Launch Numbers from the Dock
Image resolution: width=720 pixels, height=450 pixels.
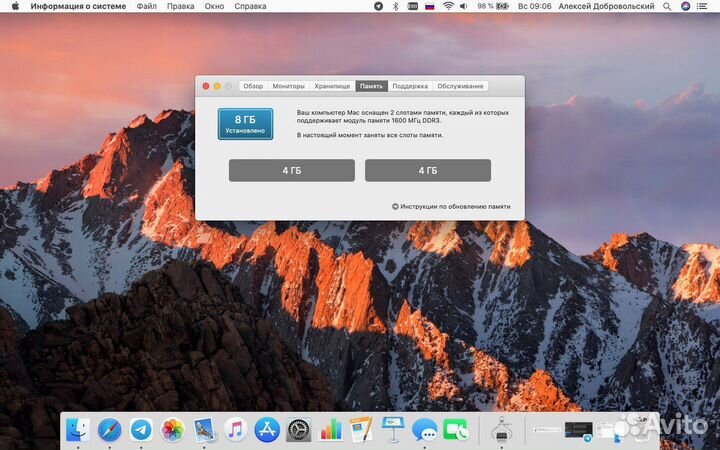[x=330, y=430]
